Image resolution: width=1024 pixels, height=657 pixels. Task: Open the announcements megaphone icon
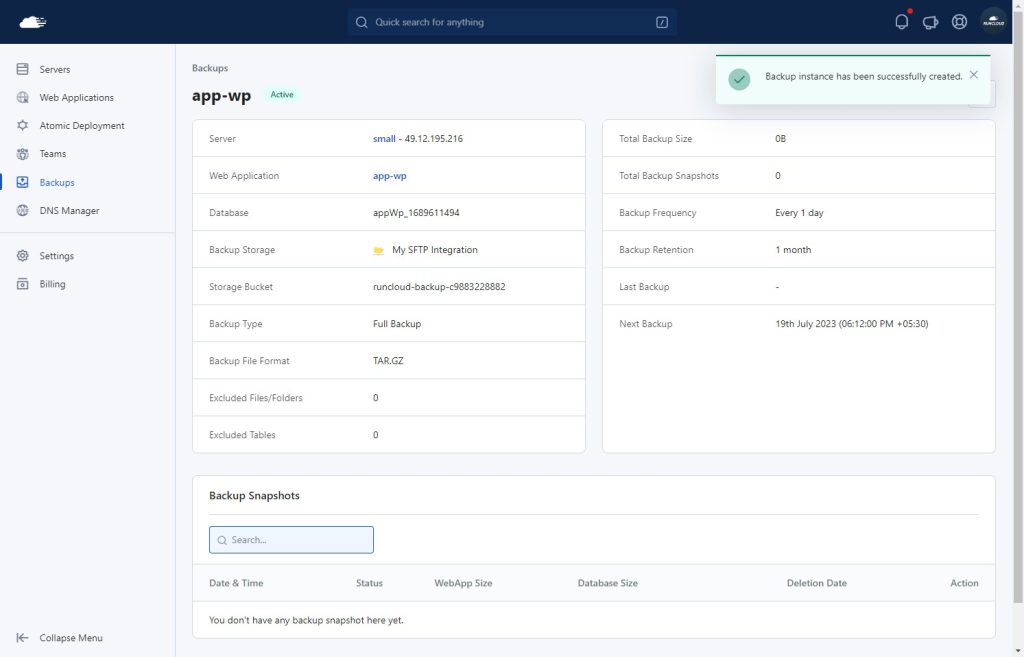tap(930, 22)
